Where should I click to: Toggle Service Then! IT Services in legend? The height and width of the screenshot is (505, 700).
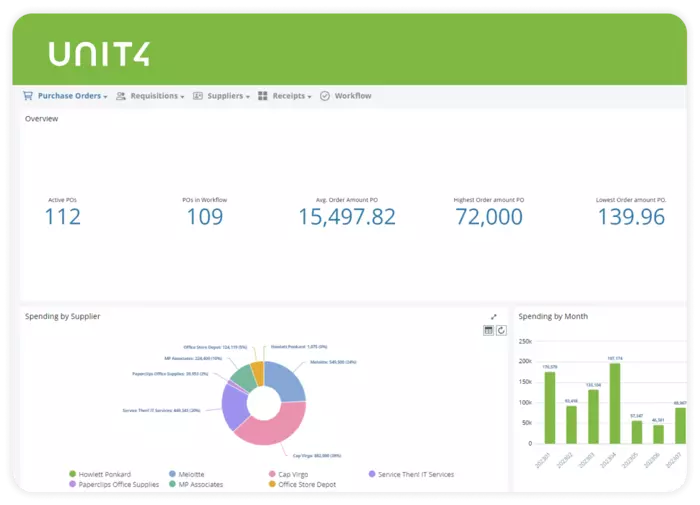tap(411, 474)
